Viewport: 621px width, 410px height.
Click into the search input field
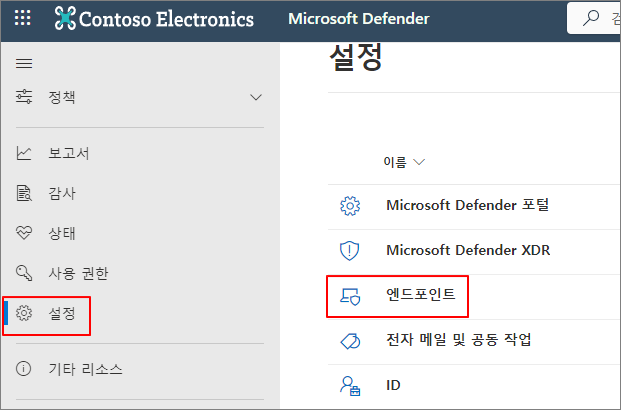[x=594, y=18]
